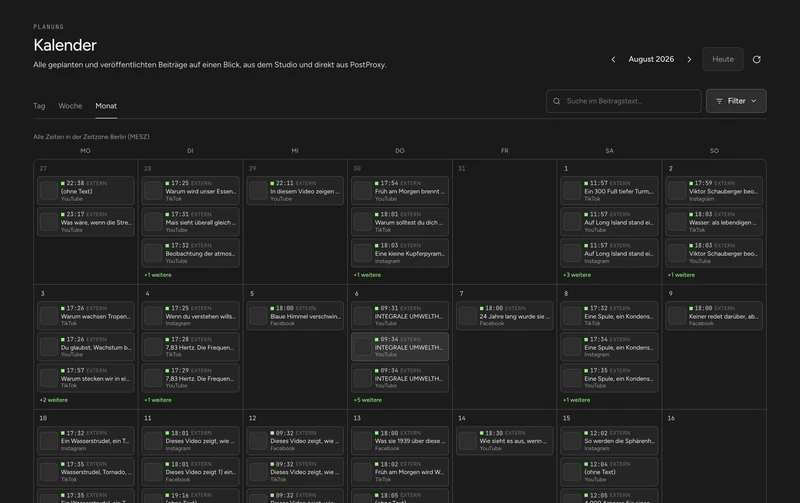Open 09:32 Dieses Video zeigt Facebook post
The image size is (800, 503).
pyautogui.click(x=295, y=441)
